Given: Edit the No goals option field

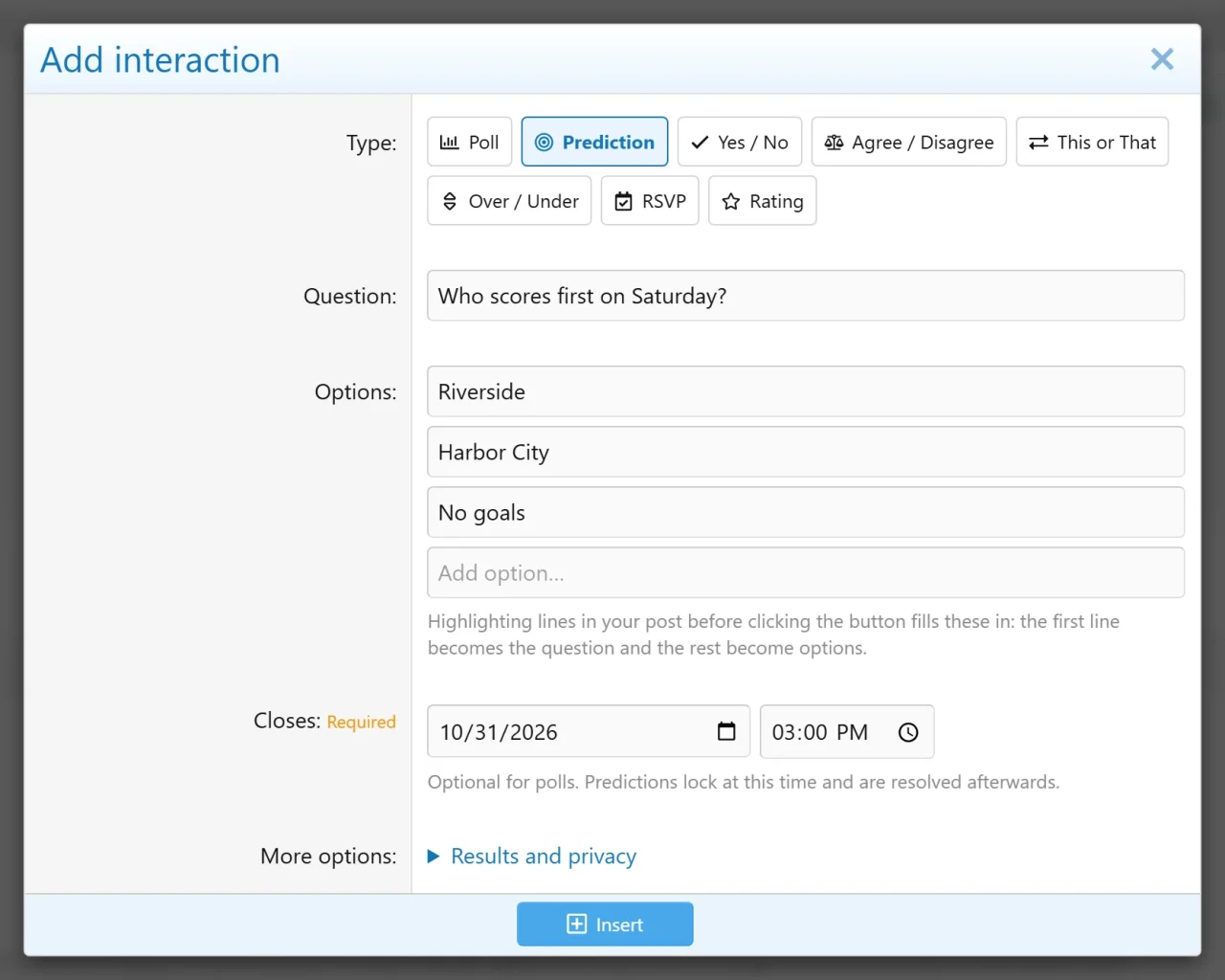Looking at the screenshot, I should (x=806, y=512).
